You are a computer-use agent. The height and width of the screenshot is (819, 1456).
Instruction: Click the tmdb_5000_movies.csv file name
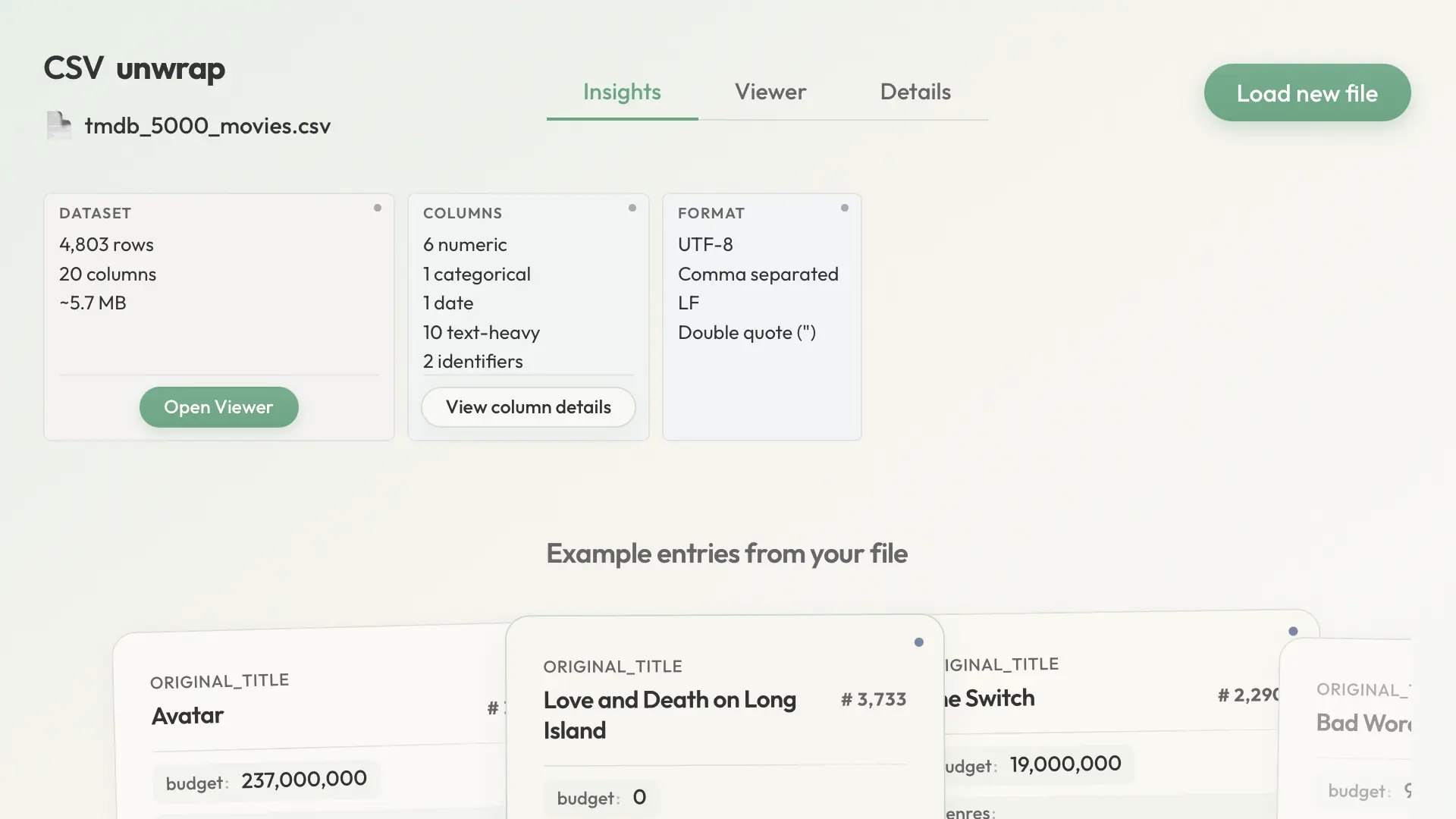point(208,126)
